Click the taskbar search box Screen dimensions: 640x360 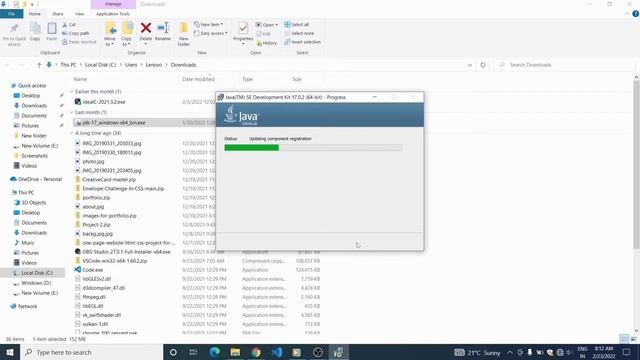click(x=91, y=352)
